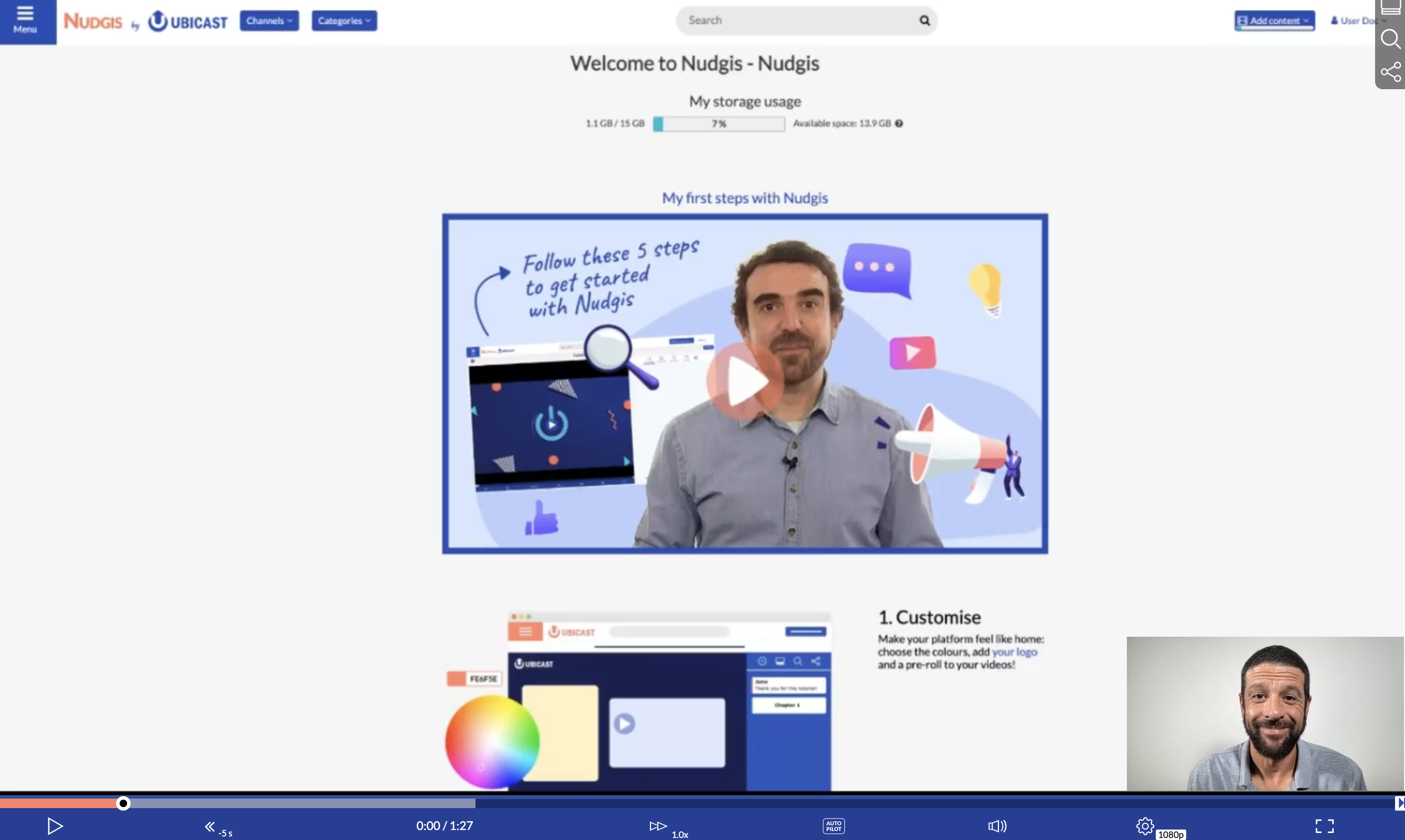The height and width of the screenshot is (840, 1405).
Task: Mute audio using the speaker icon
Action: click(997, 826)
